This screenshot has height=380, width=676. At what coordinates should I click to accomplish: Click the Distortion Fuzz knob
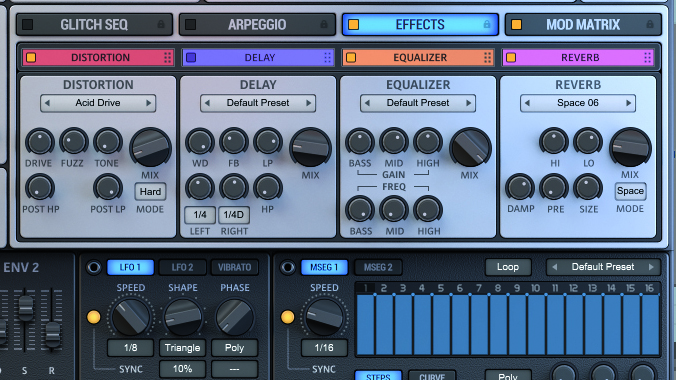click(73, 142)
